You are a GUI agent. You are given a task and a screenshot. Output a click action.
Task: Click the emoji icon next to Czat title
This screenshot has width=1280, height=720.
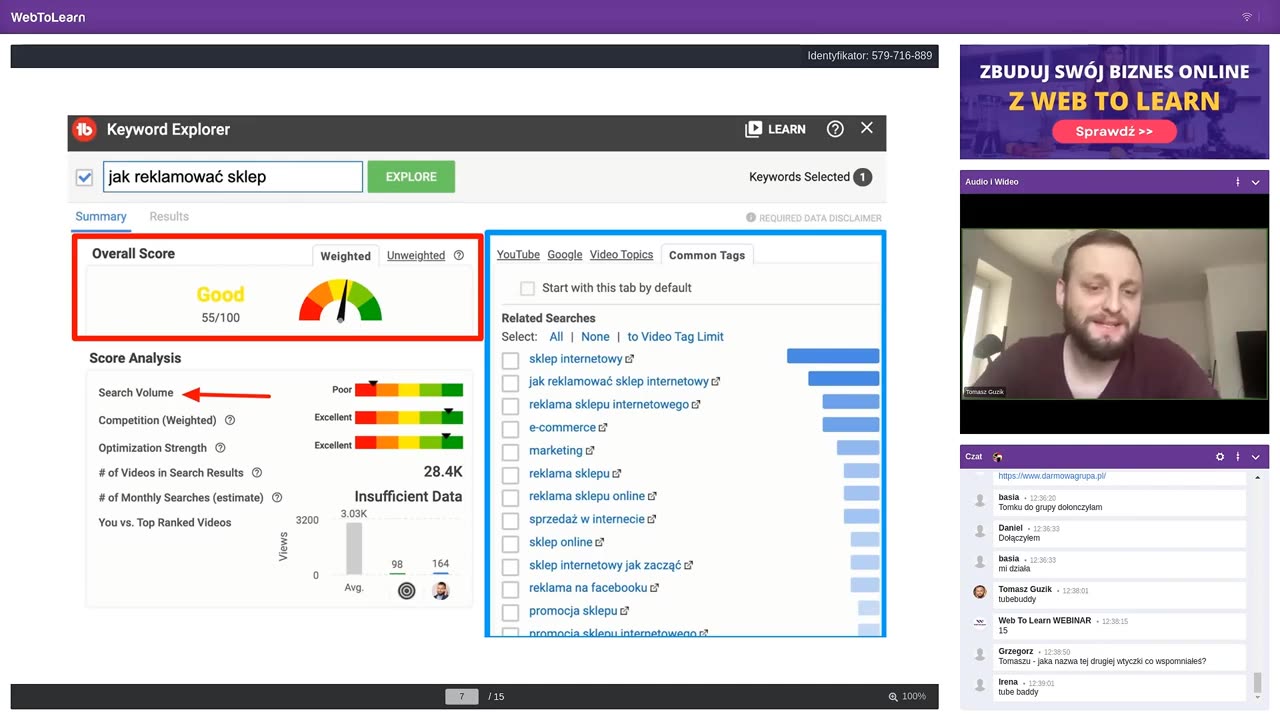click(x=998, y=457)
